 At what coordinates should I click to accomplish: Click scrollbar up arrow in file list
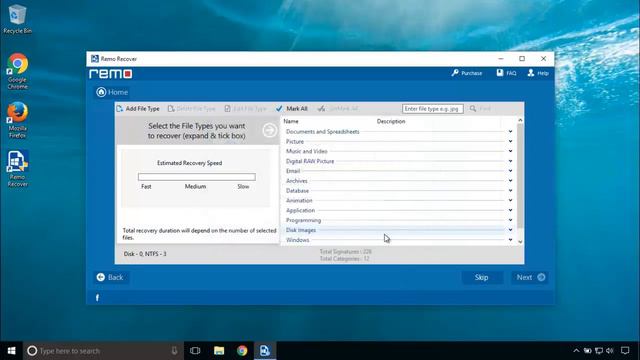(x=520, y=120)
